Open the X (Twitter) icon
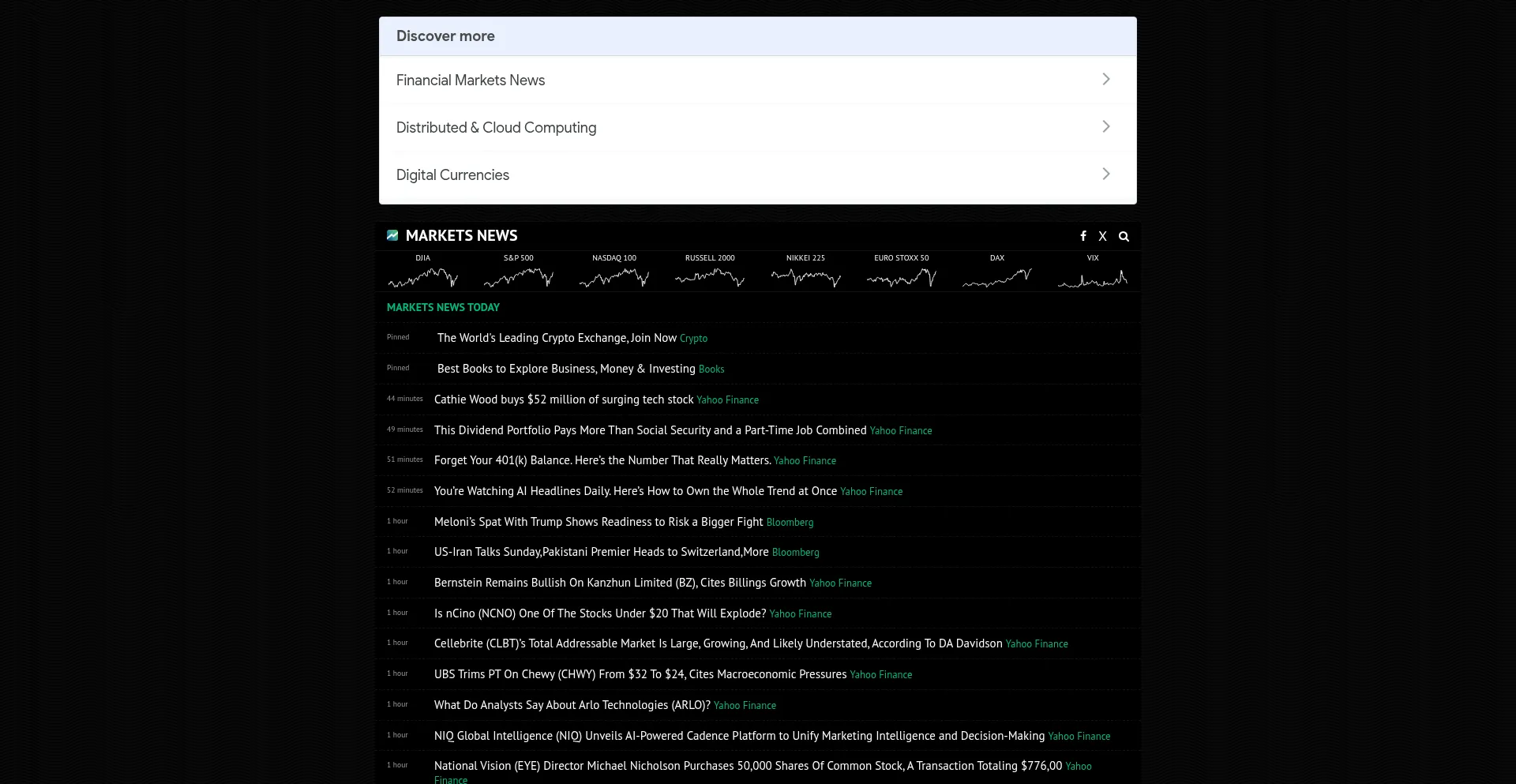The height and width of the screenshot is (784, 1516). click(x=1103, y=236)
